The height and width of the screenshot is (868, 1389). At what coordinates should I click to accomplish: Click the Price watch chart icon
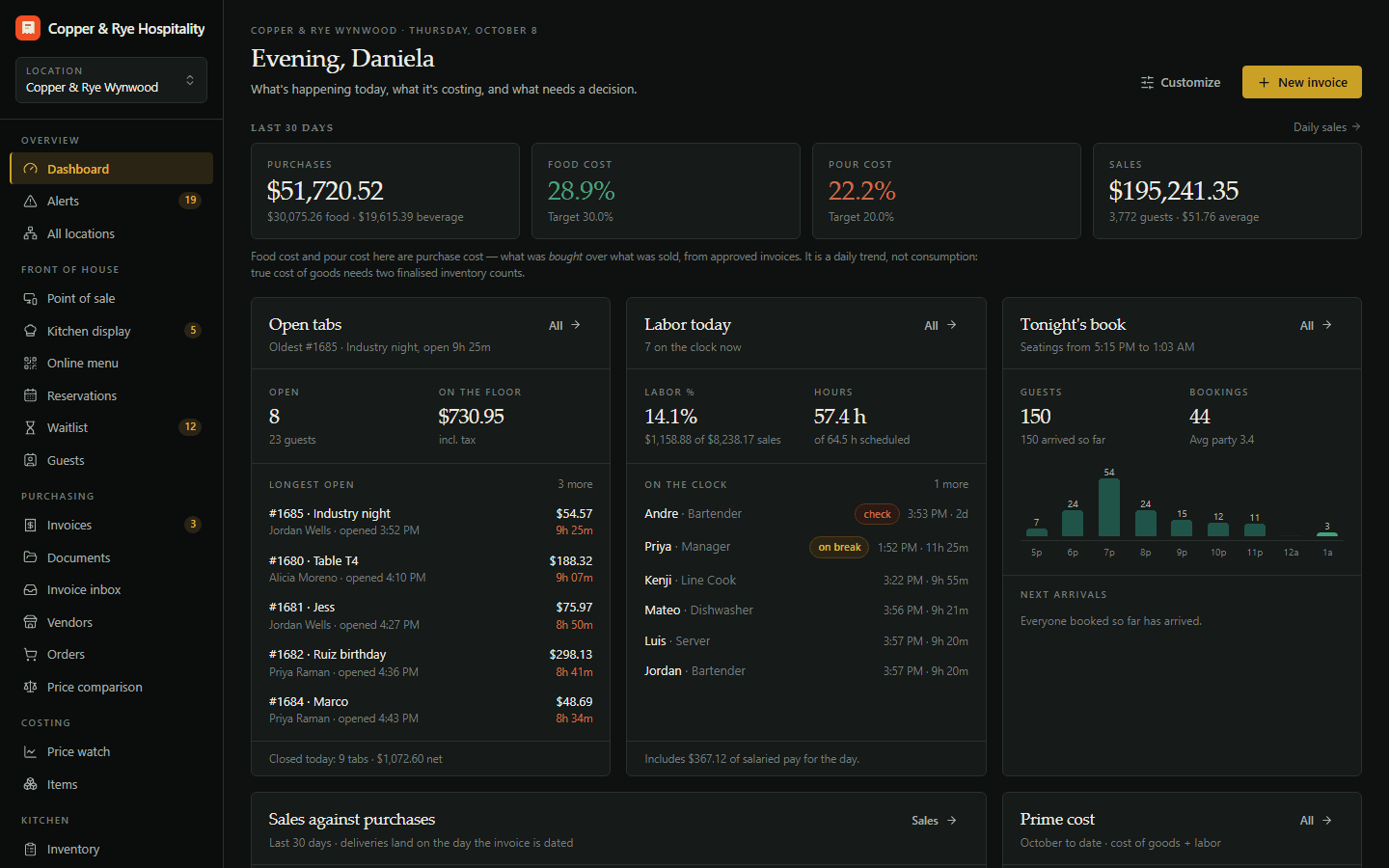(30, 751)
